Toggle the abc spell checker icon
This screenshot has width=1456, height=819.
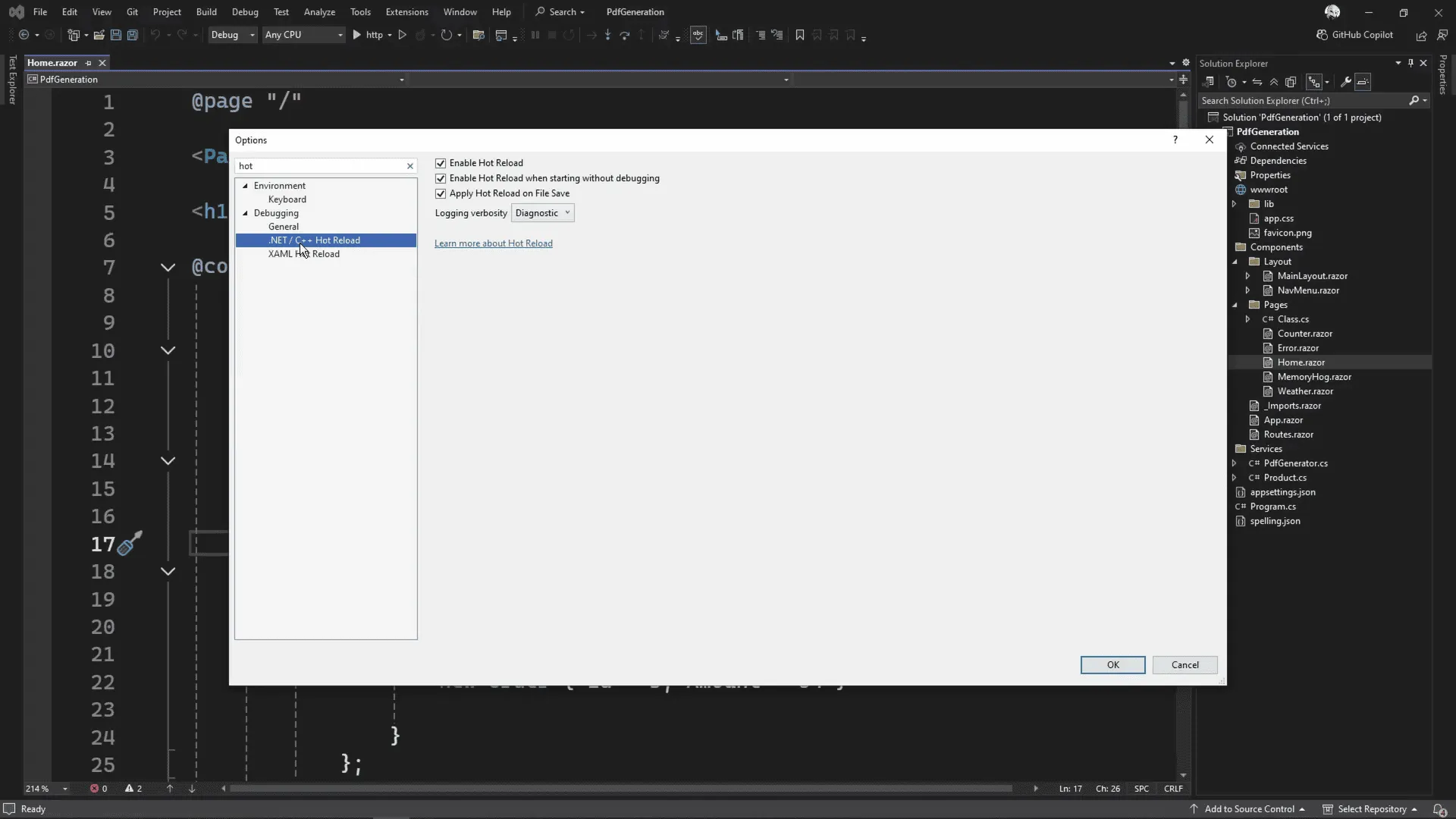[x=698, y=35]
